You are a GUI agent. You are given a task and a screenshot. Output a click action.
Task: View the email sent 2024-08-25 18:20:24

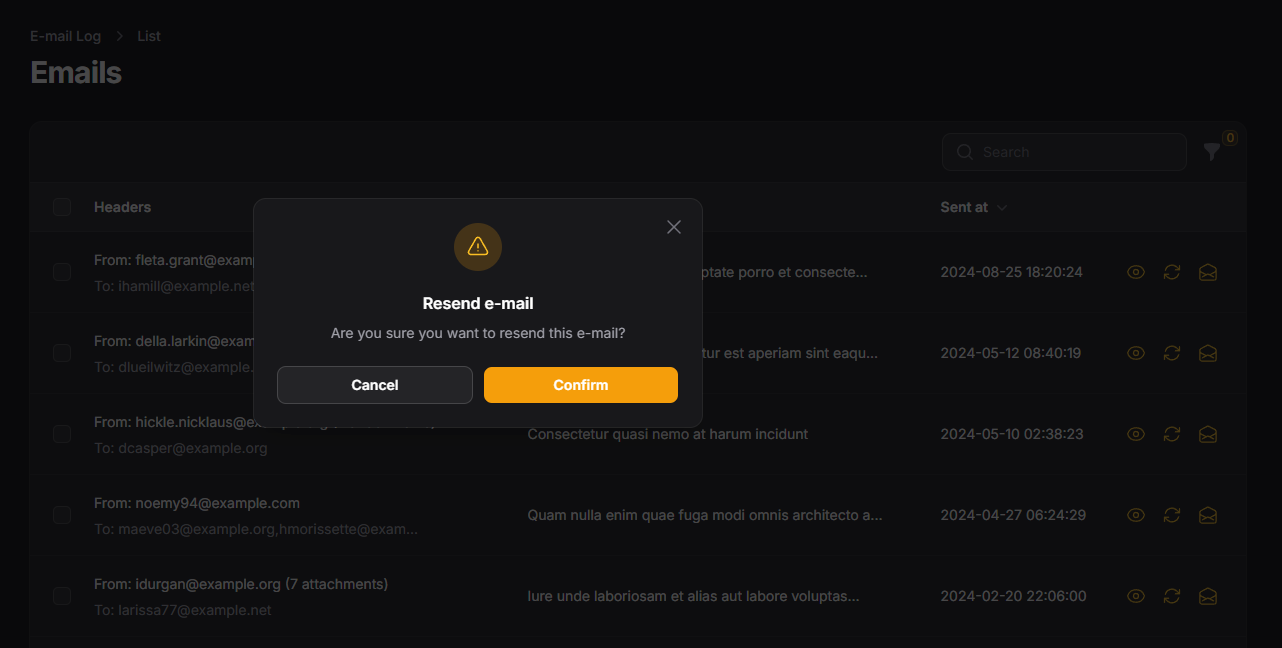[1136, 272]
